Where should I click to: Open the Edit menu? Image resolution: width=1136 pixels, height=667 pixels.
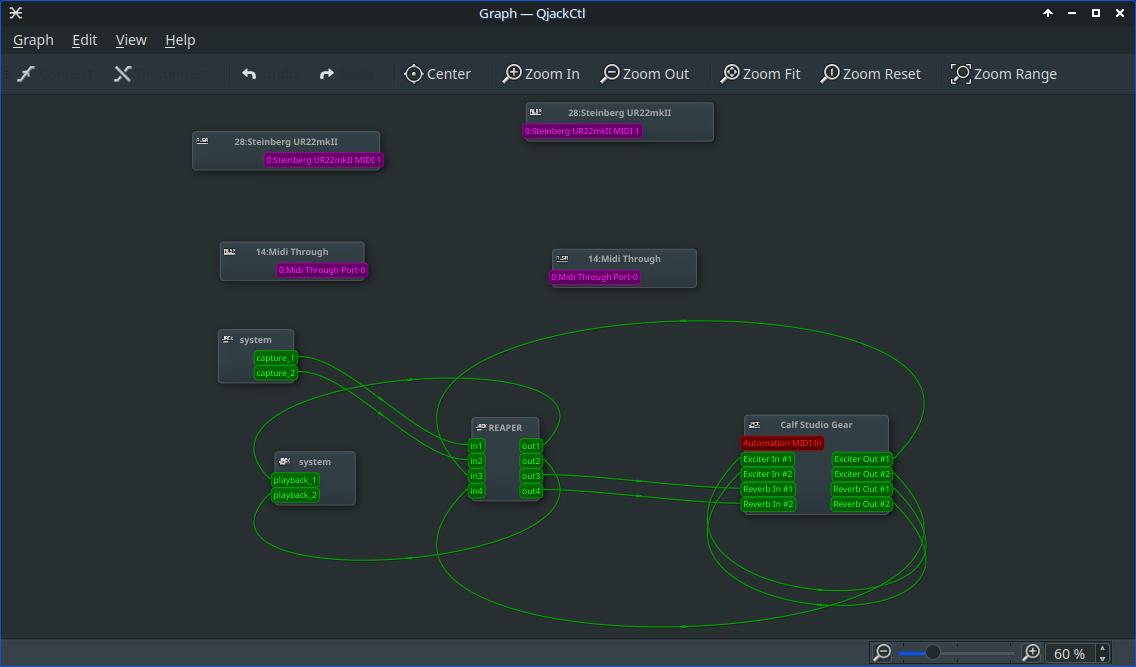coord(84,40)
